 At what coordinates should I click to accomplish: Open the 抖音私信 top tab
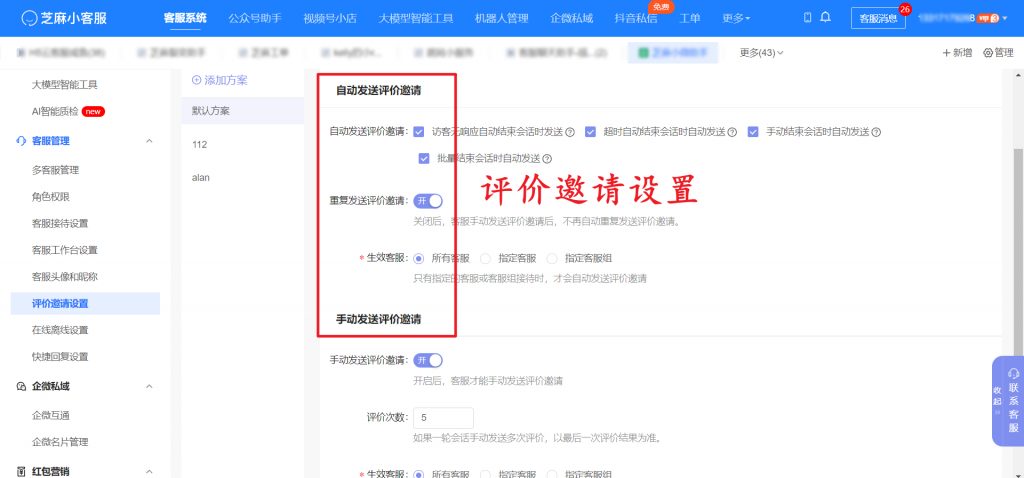635,18
